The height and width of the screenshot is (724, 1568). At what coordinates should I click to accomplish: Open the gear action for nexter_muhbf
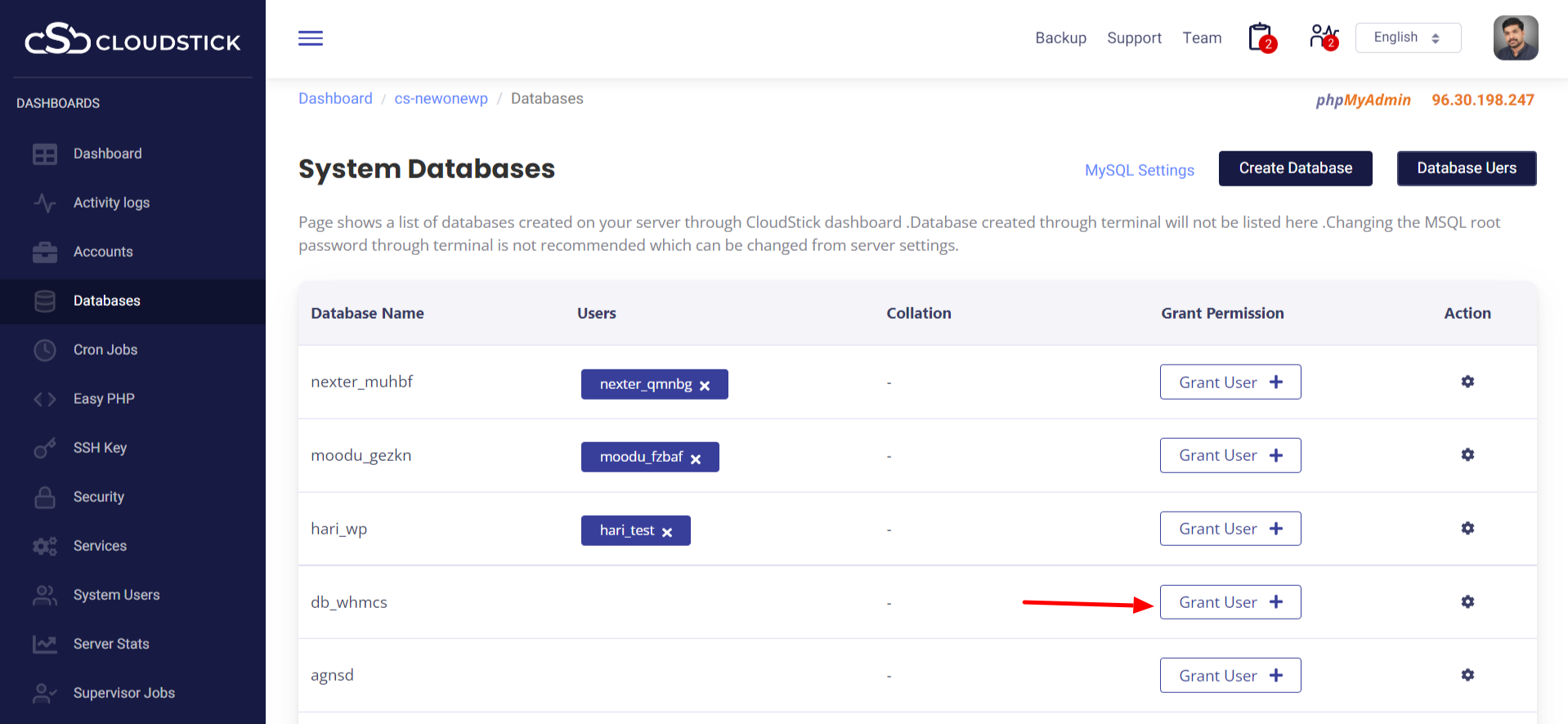point(1467,382)
